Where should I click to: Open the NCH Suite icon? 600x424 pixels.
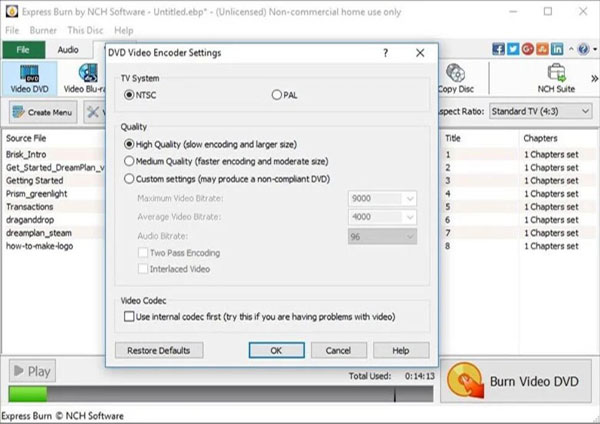556,79
